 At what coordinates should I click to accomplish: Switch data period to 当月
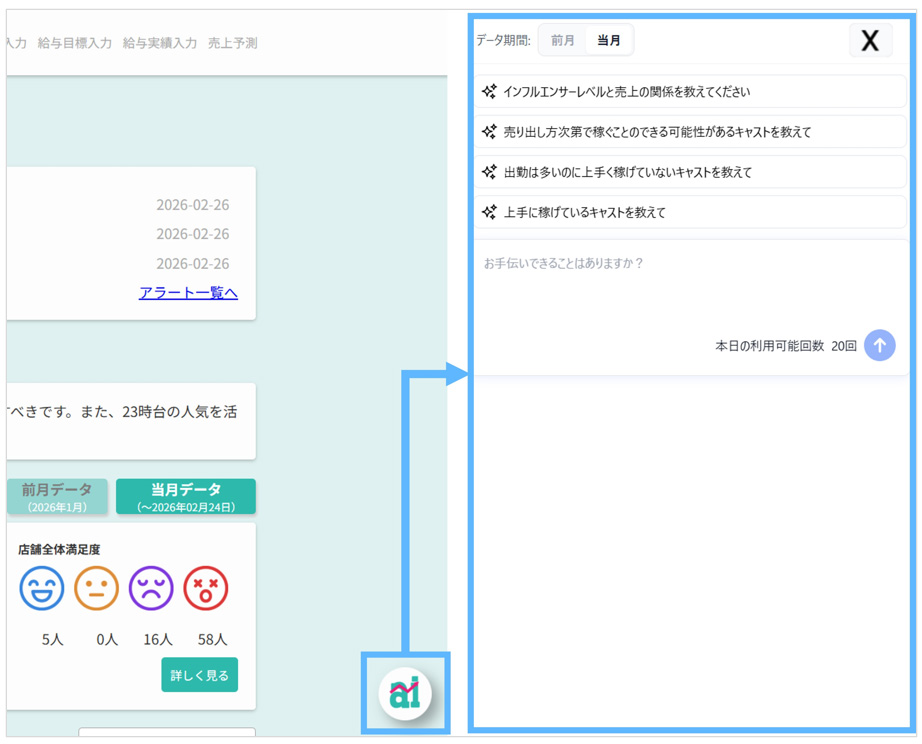pyautogui.click(x=609, y=41)
